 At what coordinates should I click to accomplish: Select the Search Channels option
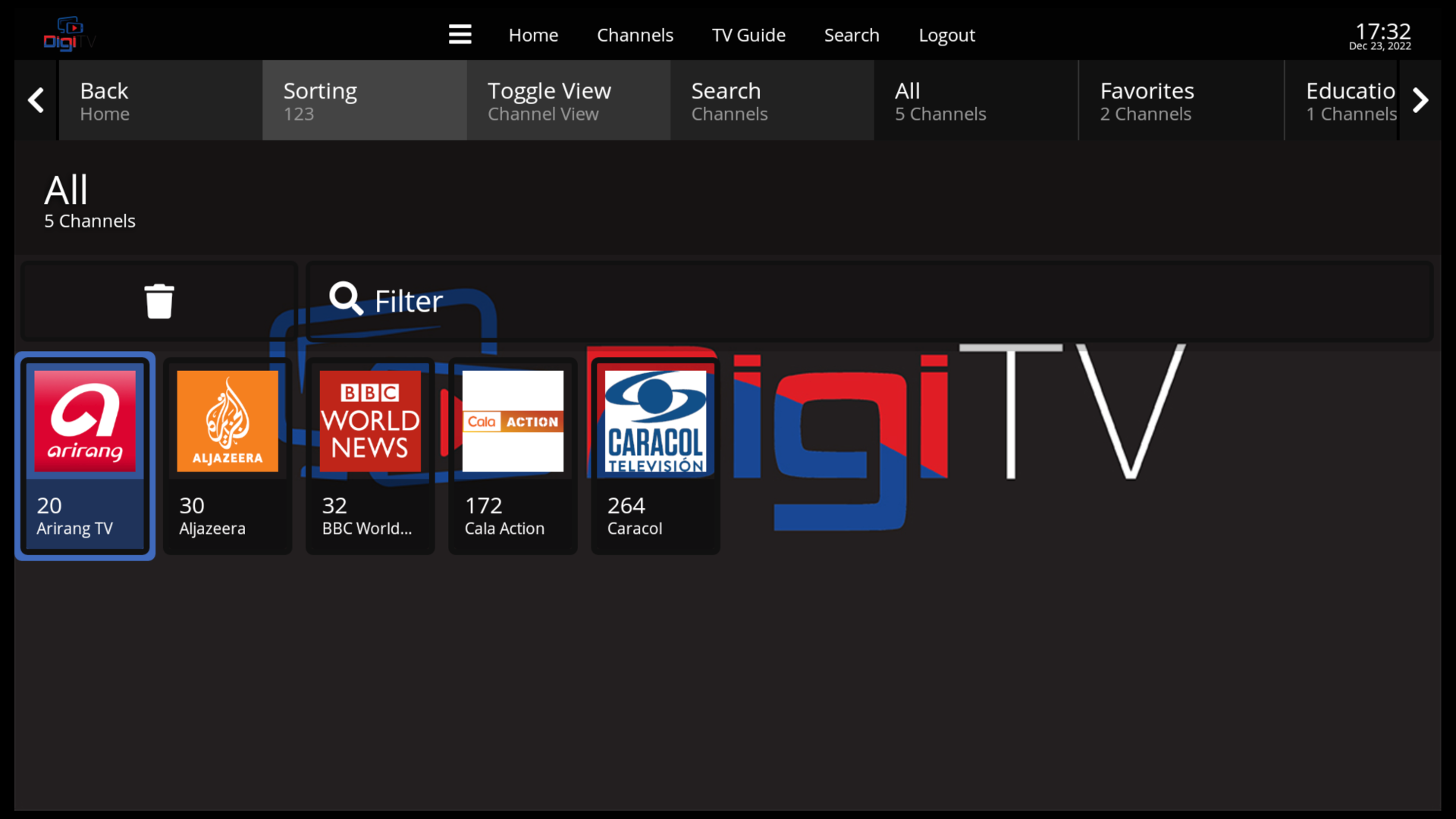coord(771,100)
